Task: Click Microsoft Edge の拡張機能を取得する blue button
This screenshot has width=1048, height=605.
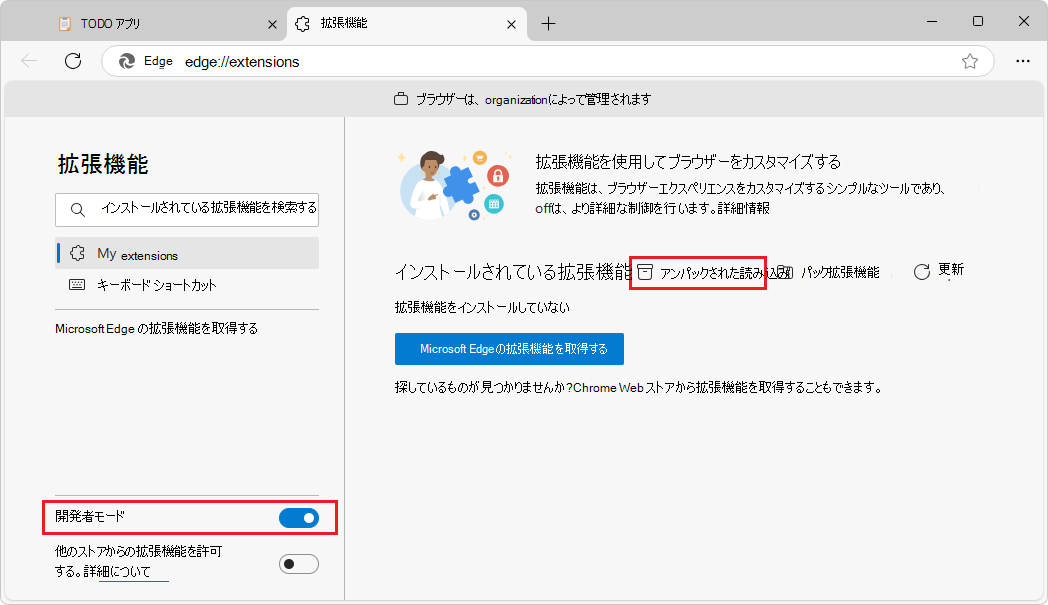Action: [510, 349]
